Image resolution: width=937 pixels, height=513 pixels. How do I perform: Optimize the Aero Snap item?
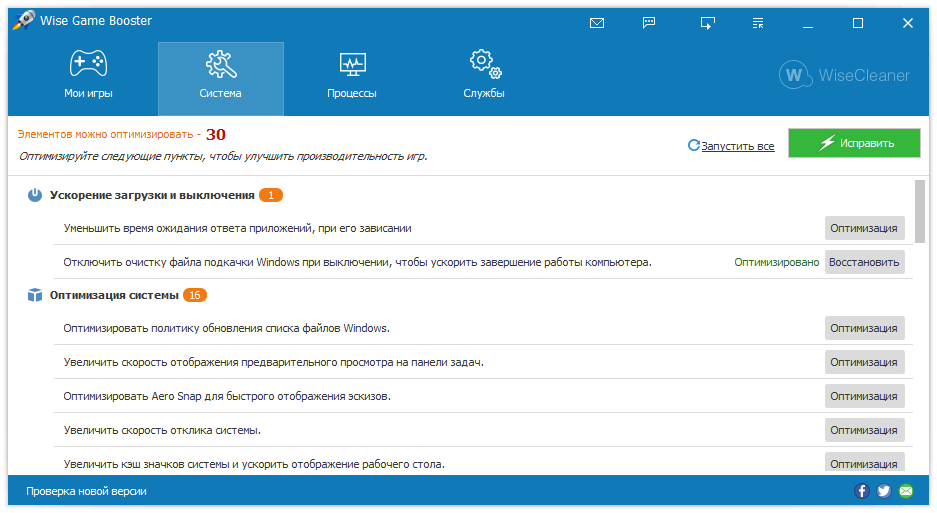point(864,396)
